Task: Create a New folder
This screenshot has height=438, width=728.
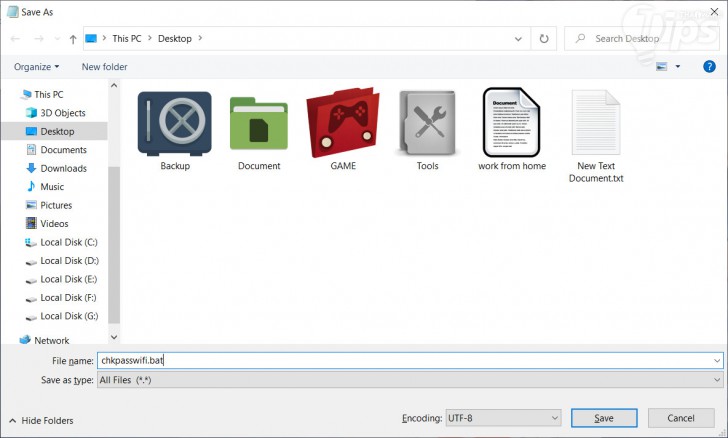Action: click(x=104, y=67)
